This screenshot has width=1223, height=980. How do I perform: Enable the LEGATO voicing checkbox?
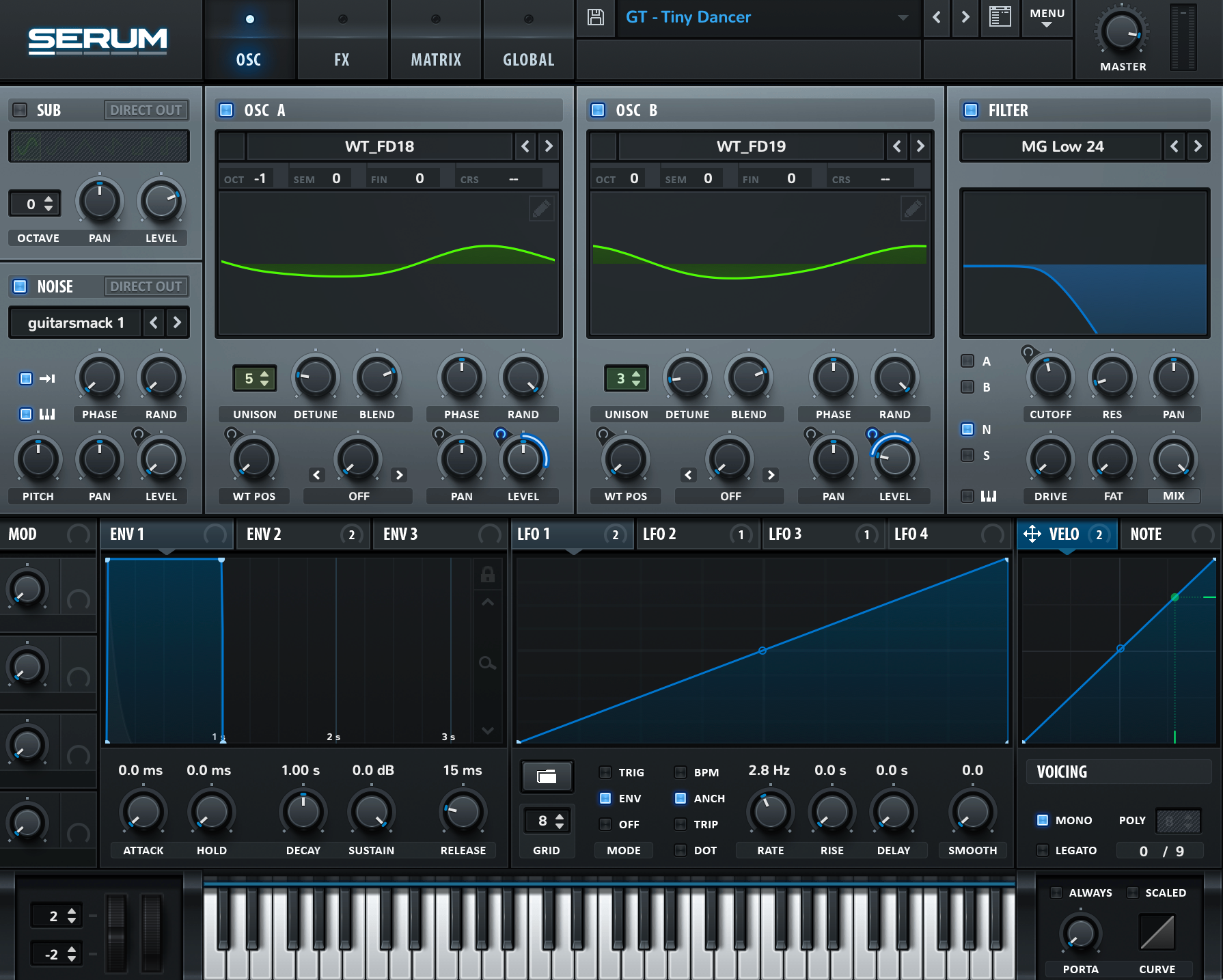(1043, 850)
